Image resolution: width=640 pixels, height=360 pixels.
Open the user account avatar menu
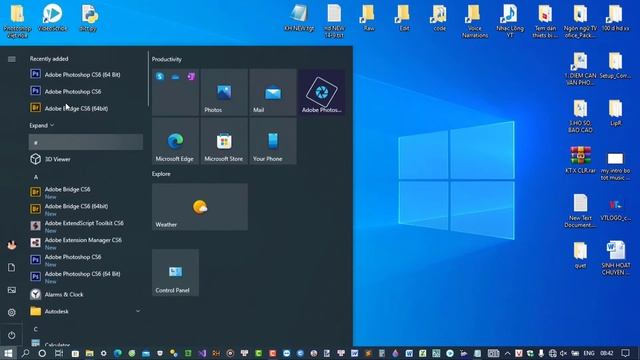(x=11, y=245)
